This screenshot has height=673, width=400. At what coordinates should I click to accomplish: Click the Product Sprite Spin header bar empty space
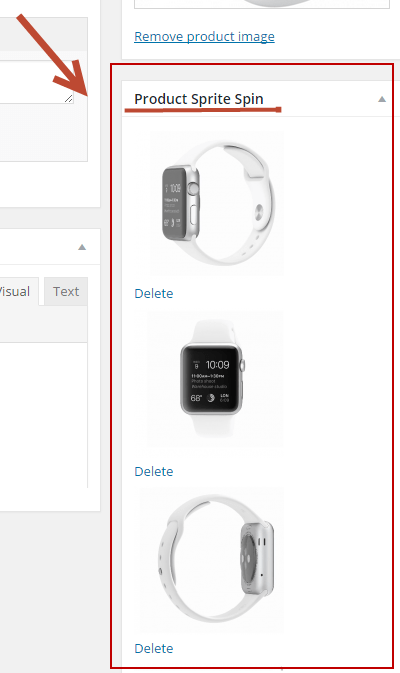point(320,99)
